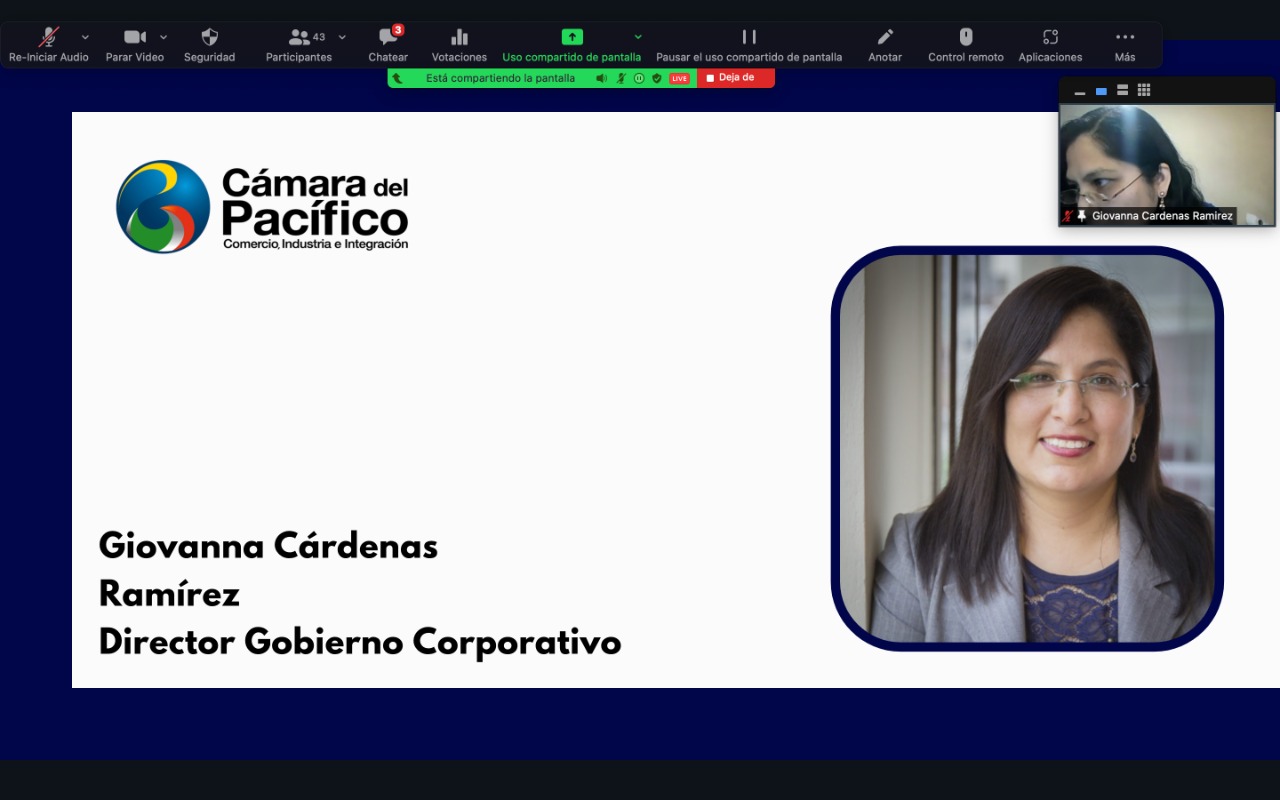Viewport: 1280px width, 800px height.
Task: Click Giovanna Cardenas Ramirez video thumbnail
Action: click(x=1167, y=166)
